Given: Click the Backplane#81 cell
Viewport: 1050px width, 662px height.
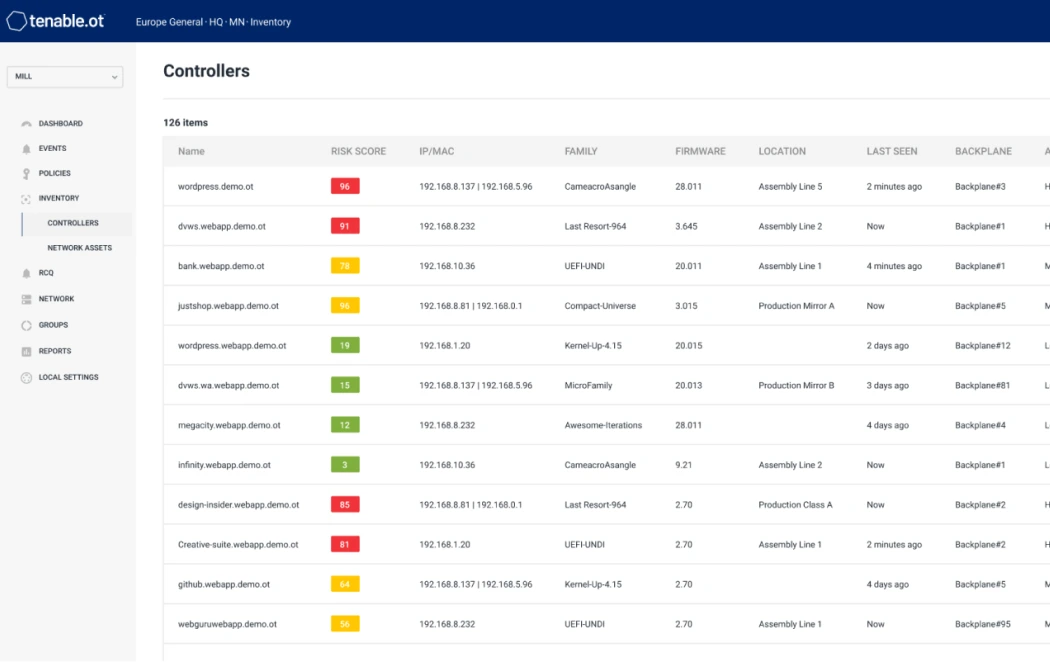Looking at the screenshot, I should (982, 386).
